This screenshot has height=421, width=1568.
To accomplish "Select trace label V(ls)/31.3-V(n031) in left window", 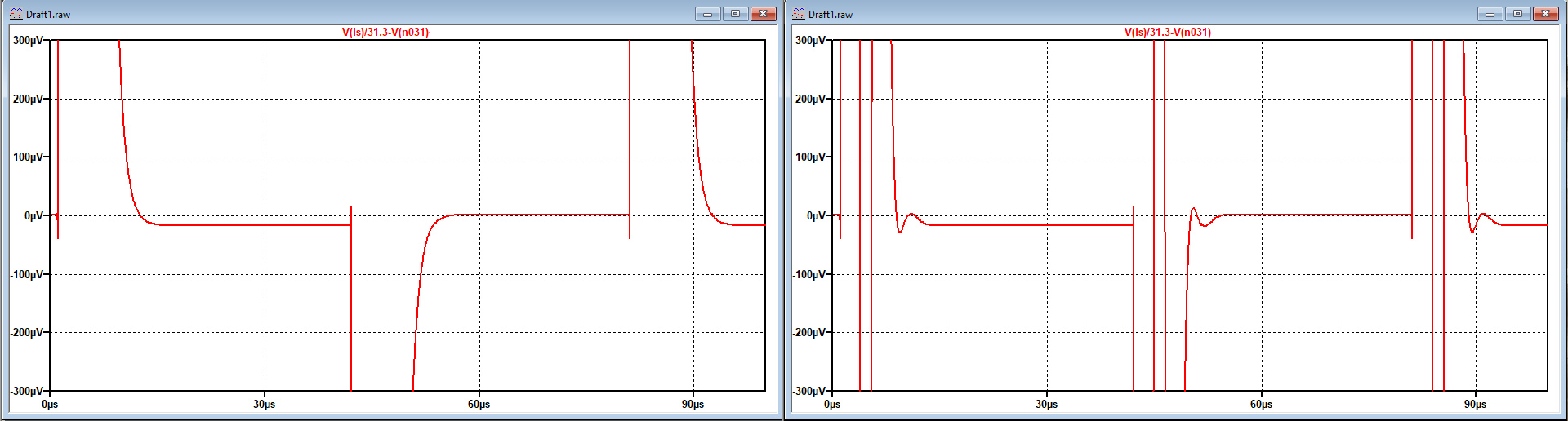I will click(x=385, y=32).
